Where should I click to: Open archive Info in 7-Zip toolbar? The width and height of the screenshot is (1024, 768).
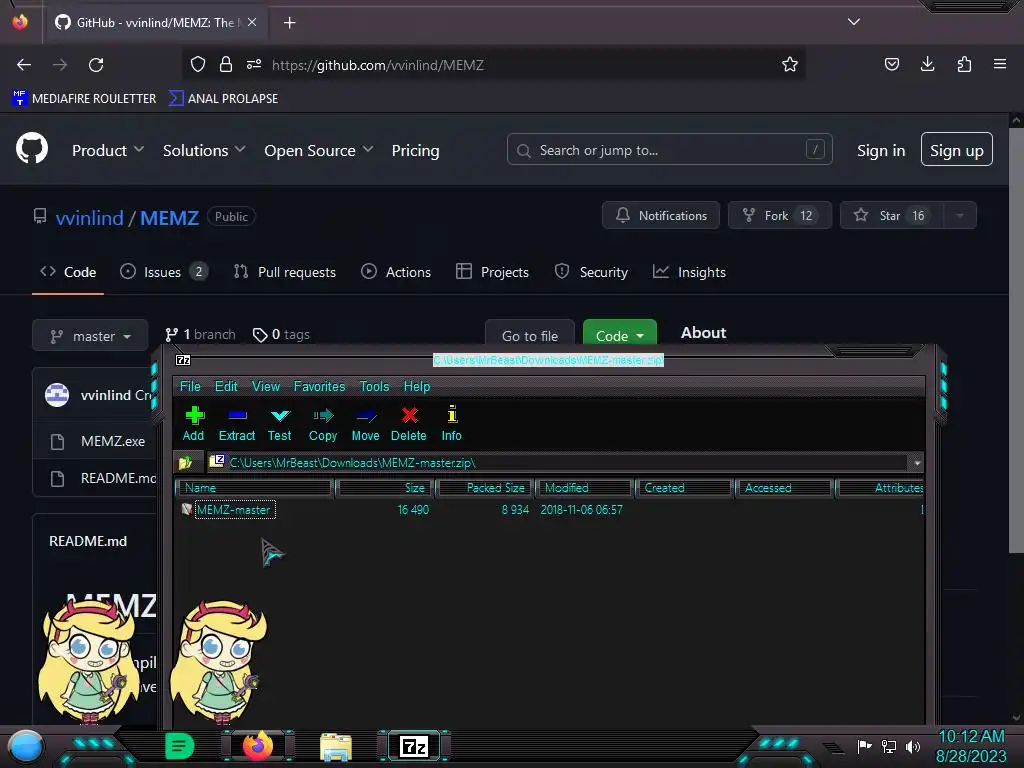(451, 424)
